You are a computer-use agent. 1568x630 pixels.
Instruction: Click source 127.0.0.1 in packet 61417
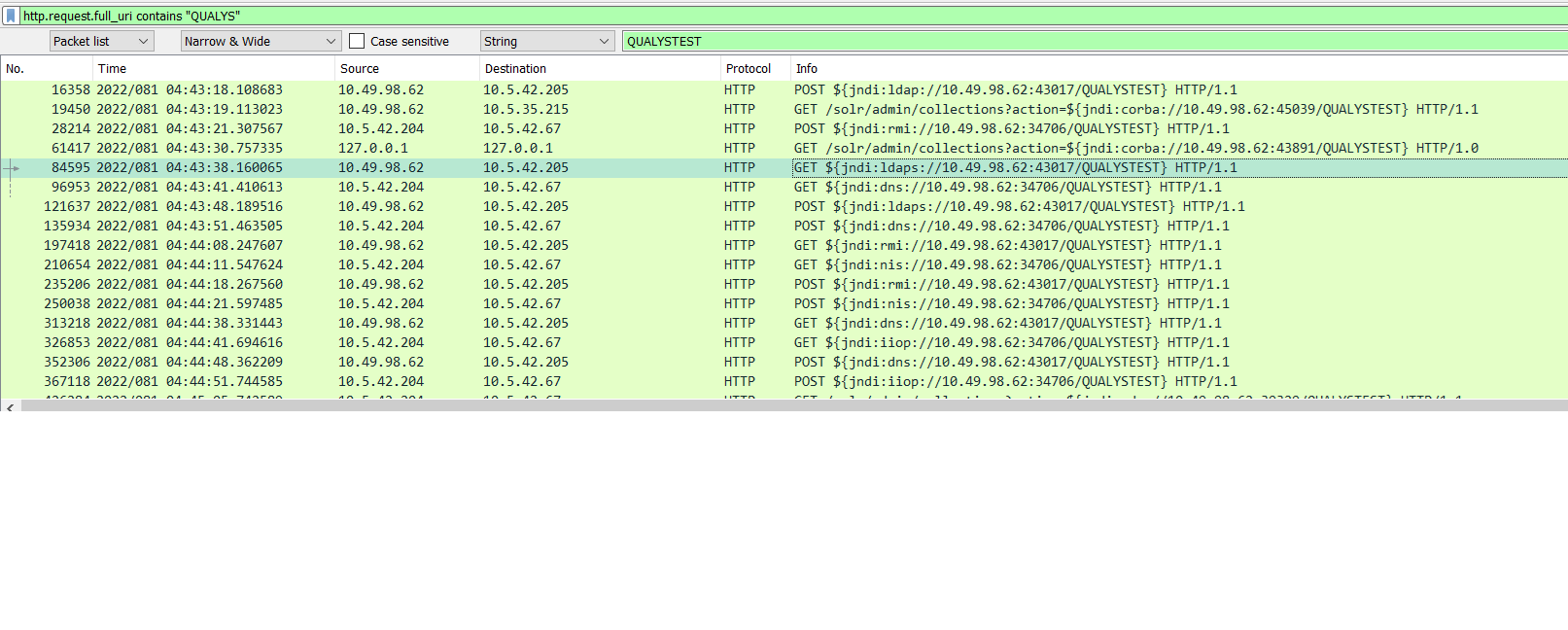373,148
